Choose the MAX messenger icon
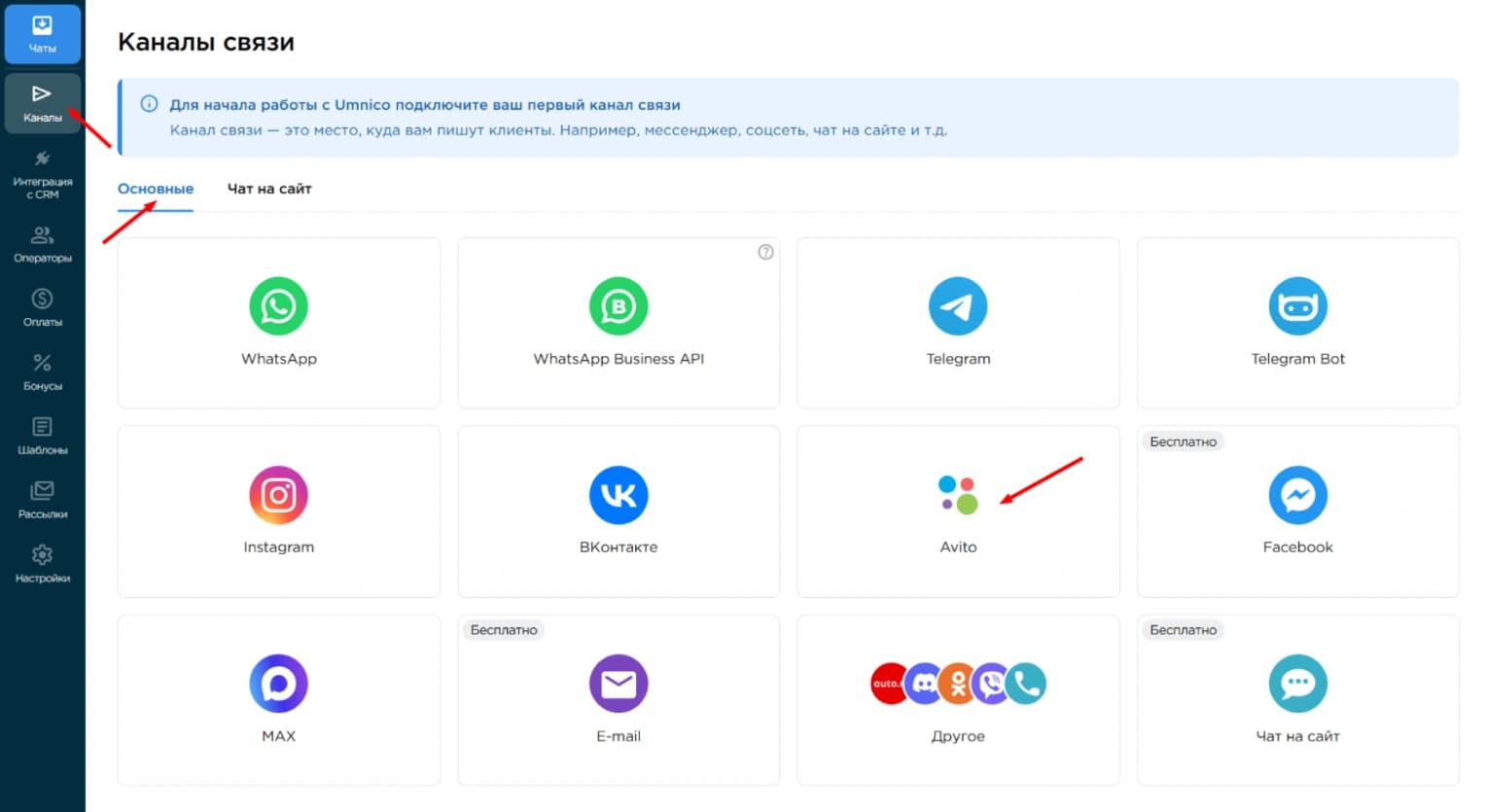Viewport: 1488px width, 812px height. tap(278, 684)
